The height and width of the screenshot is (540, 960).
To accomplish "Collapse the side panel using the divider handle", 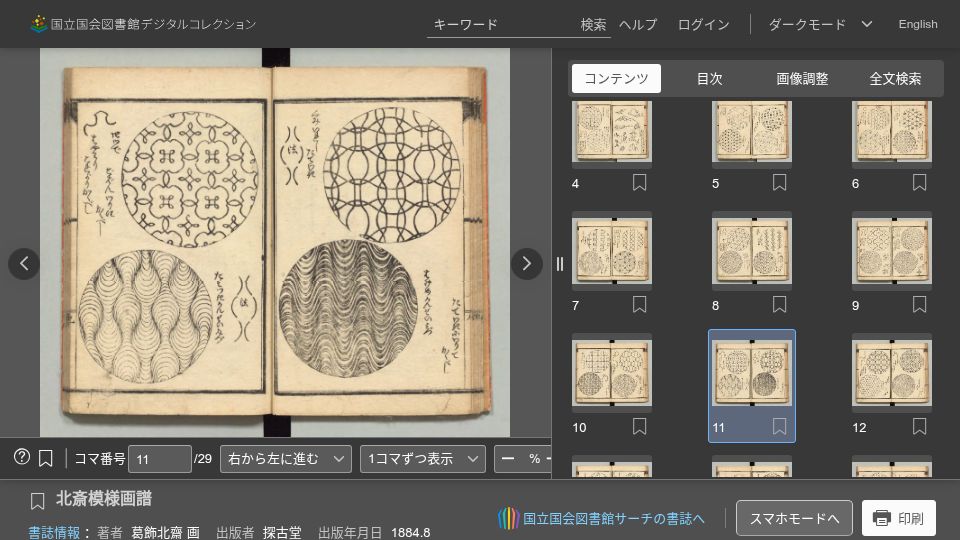I will (x=560, y=264).
